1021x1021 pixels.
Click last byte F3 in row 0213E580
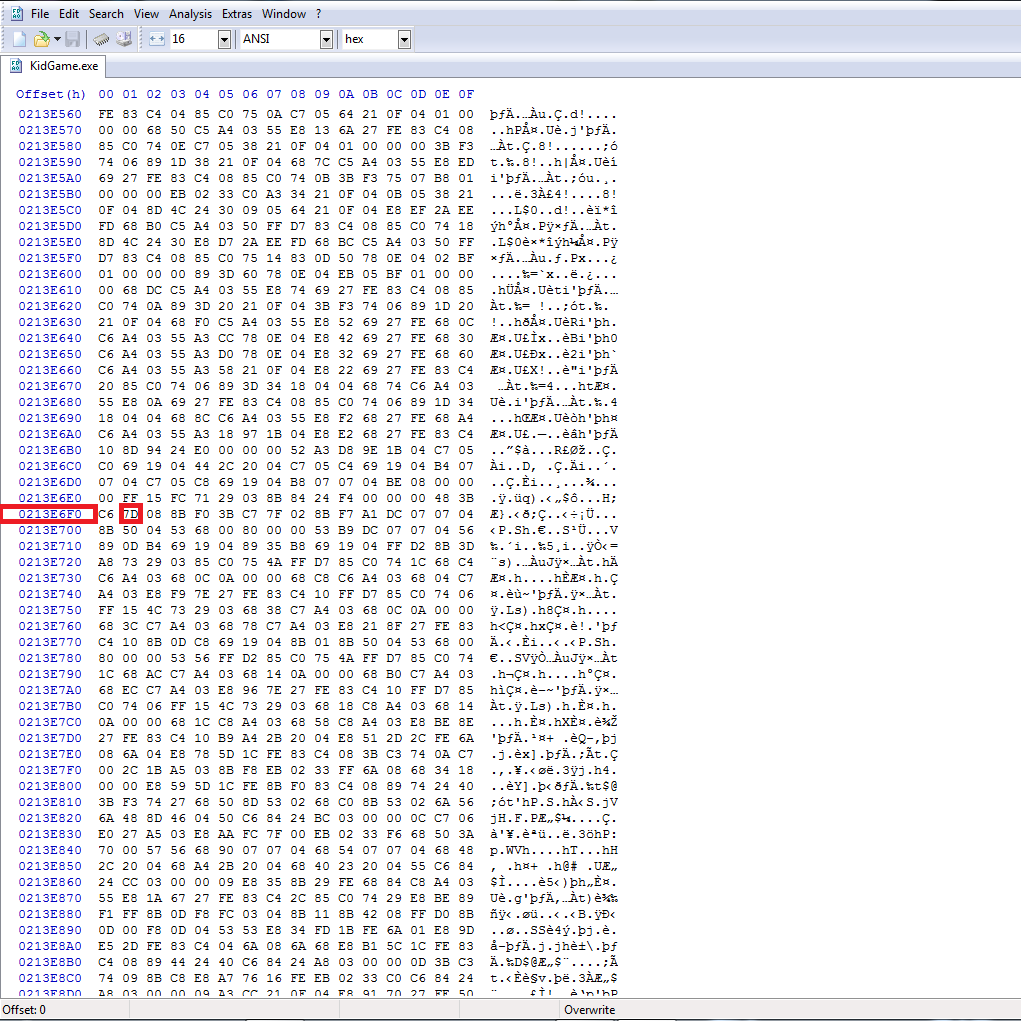tap(466, 147)
